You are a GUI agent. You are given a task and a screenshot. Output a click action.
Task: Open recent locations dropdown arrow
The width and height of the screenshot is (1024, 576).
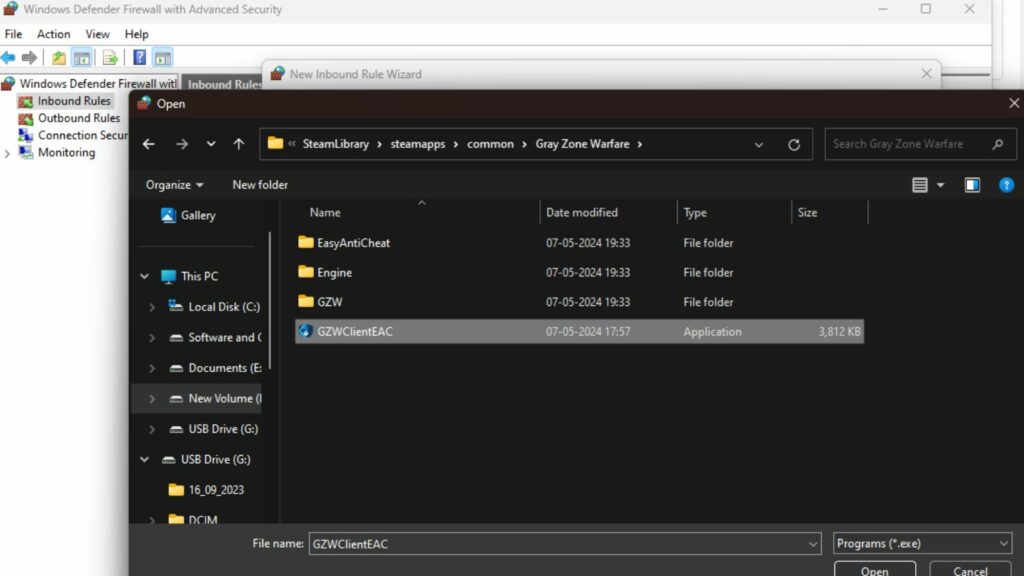[x=211, y=144]
